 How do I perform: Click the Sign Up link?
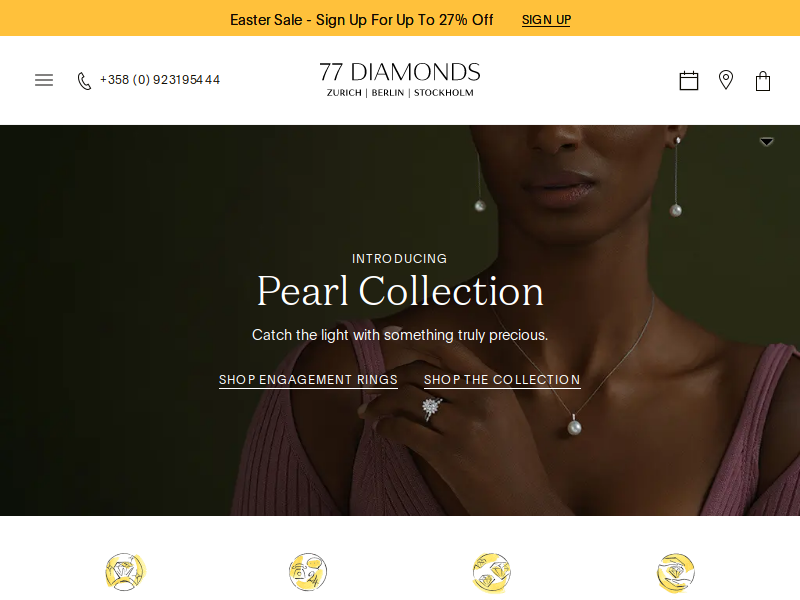click(546, 20)
